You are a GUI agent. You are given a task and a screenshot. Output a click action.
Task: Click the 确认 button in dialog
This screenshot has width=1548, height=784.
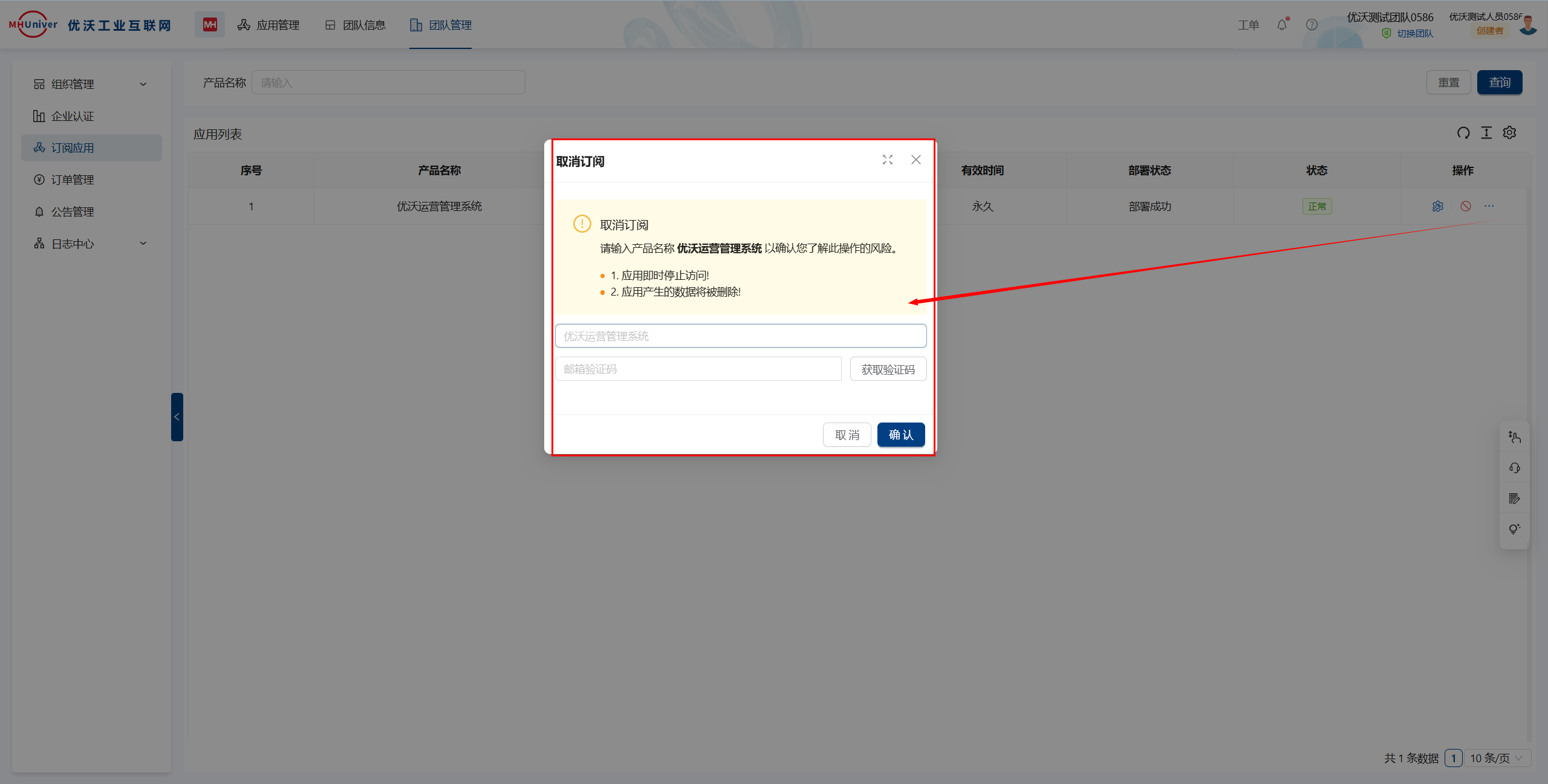(x=901, y=435)
